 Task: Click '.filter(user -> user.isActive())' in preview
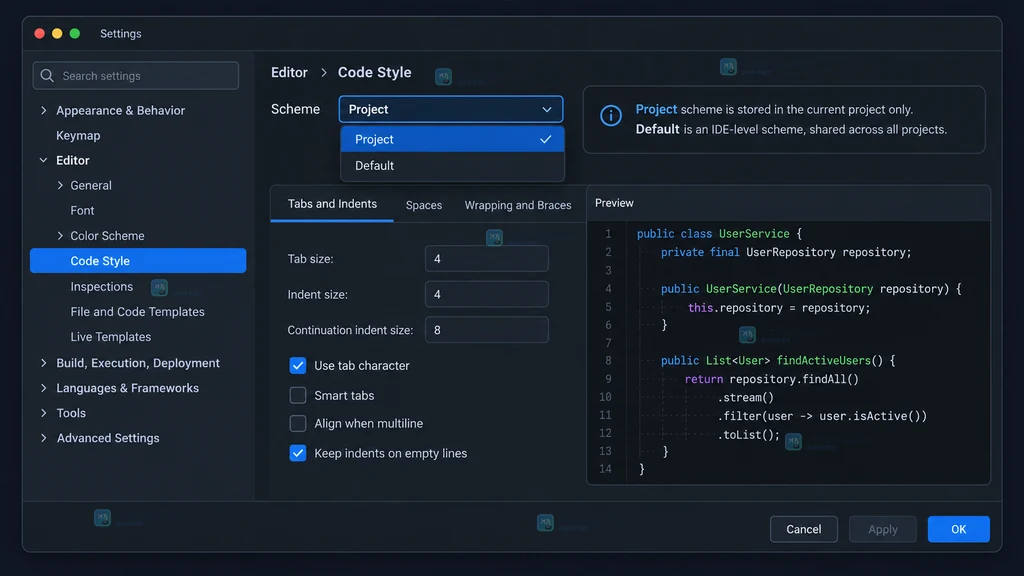point(822,416)
